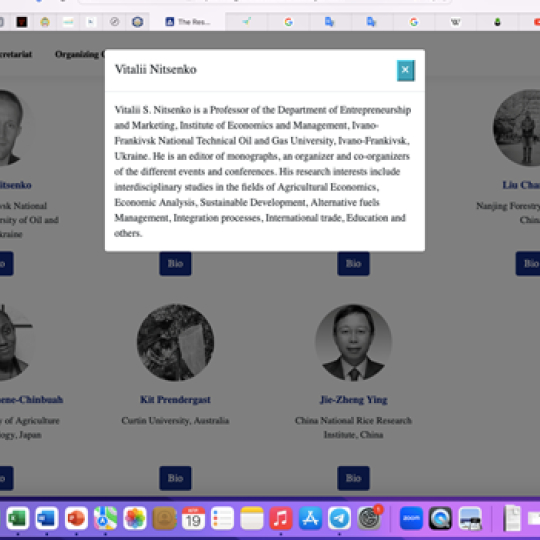
Task: Open the App Store dock icon
Action: click(x=310, y=518)
